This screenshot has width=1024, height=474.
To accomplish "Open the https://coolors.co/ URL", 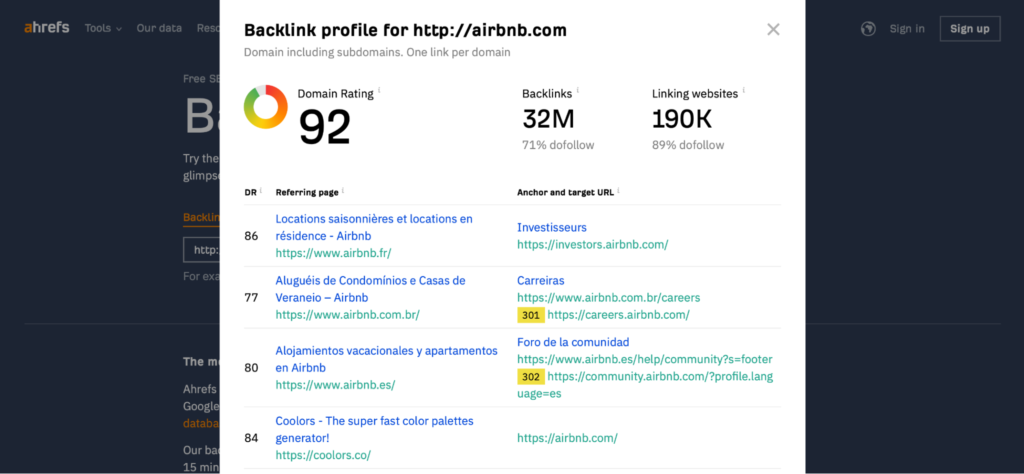I will pos(323,455).
